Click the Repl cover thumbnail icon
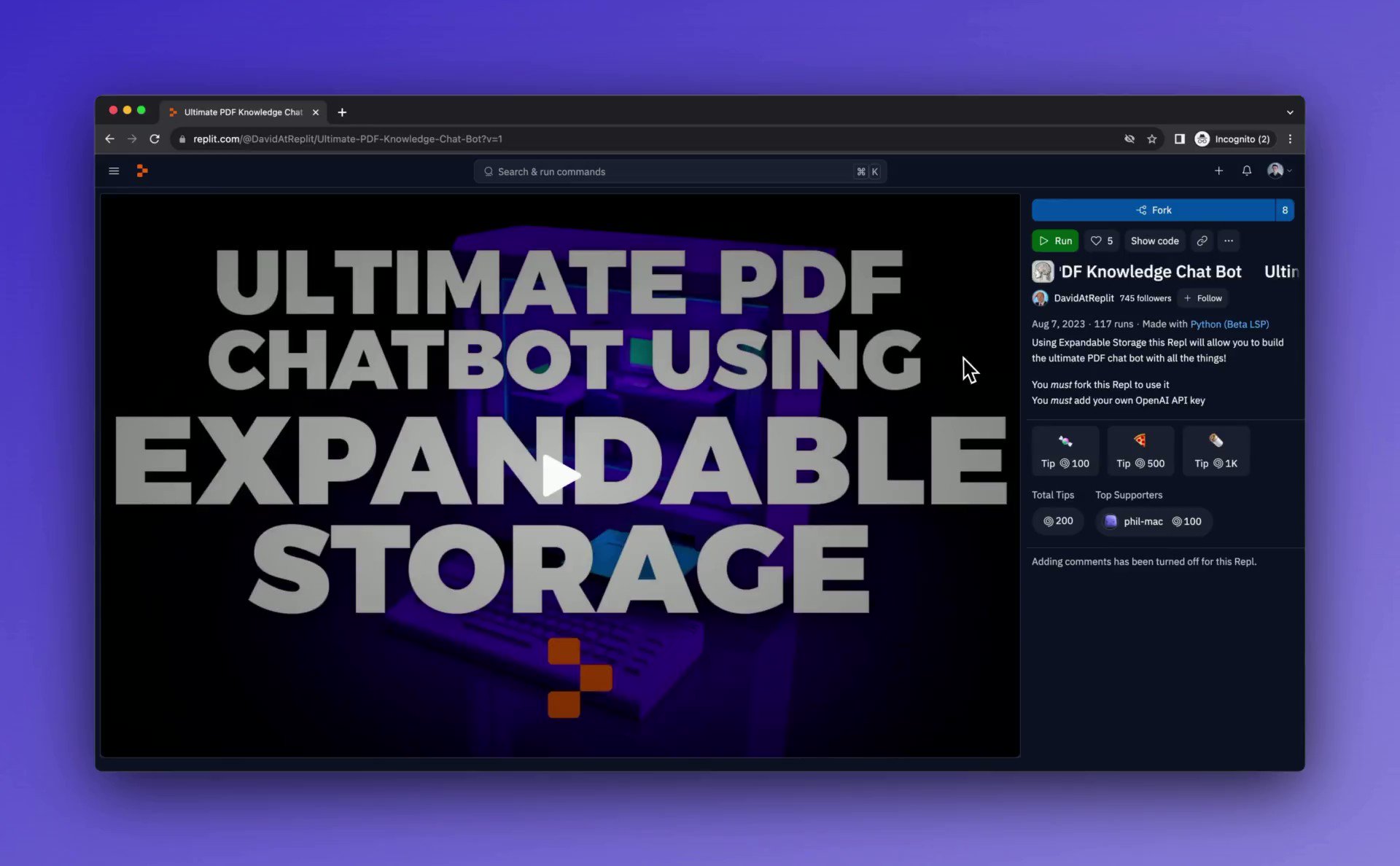The width and height of the screenshot is (1400, 866). (x=1043, y=272)
